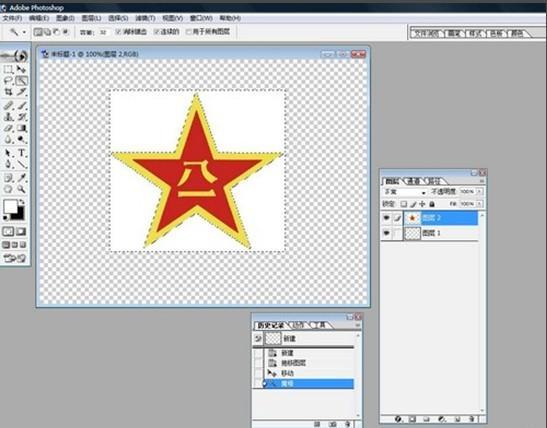Open the Layer menu
Screen dimensions: 547x428
pos(91,18)
